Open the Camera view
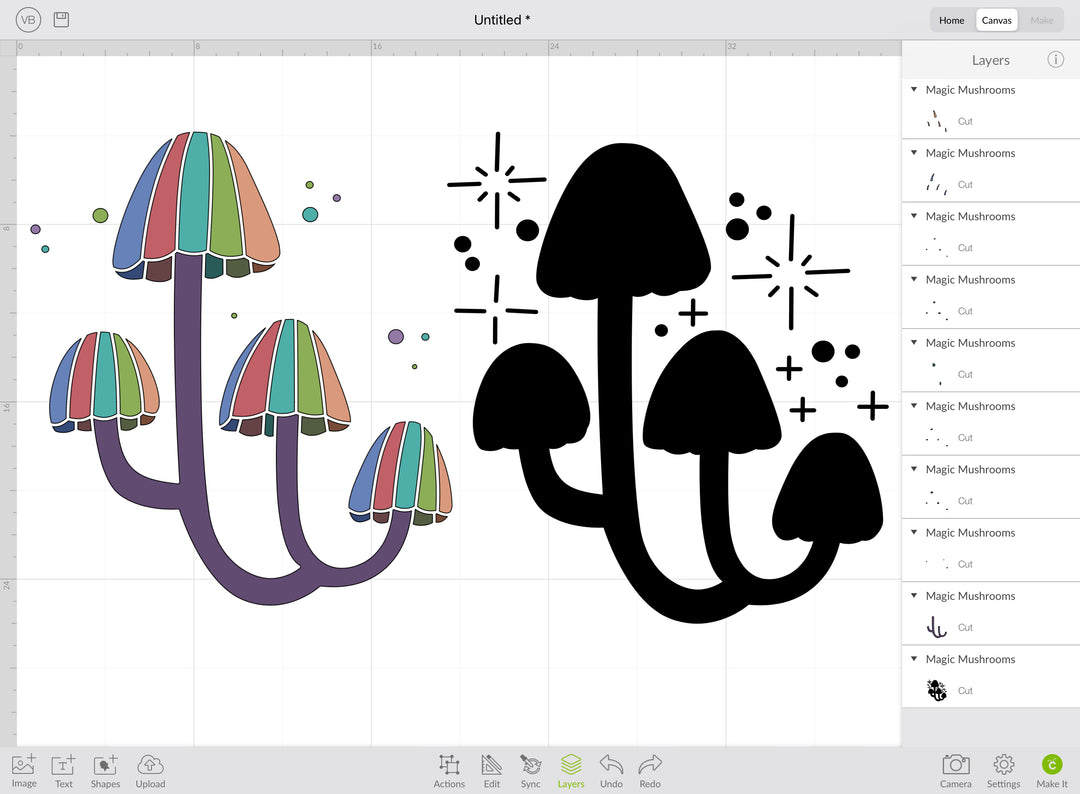1080x794 pixels. (x=955, y=766)
